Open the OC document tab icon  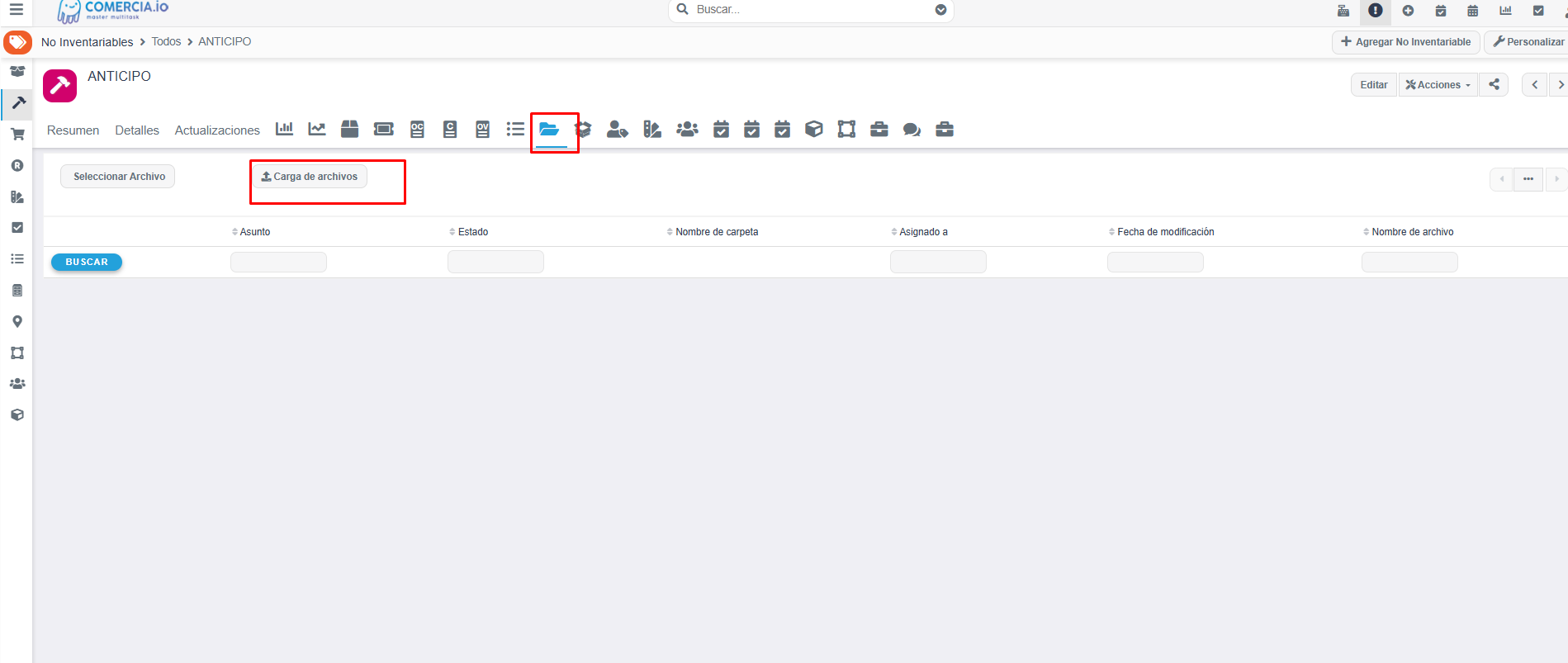417,129
